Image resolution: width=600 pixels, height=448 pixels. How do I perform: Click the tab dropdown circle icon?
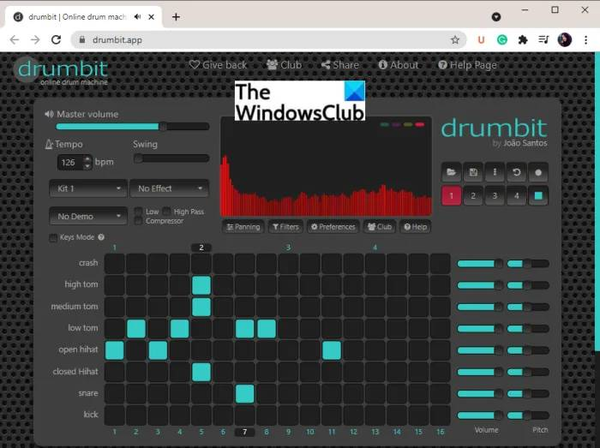coord(496,17)
